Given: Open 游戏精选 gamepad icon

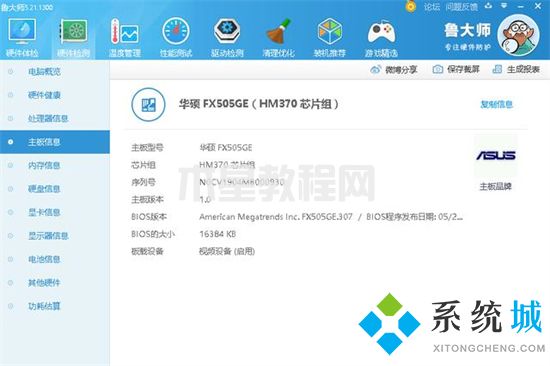Looking at the screenshot, I should [x=381, y=38].
